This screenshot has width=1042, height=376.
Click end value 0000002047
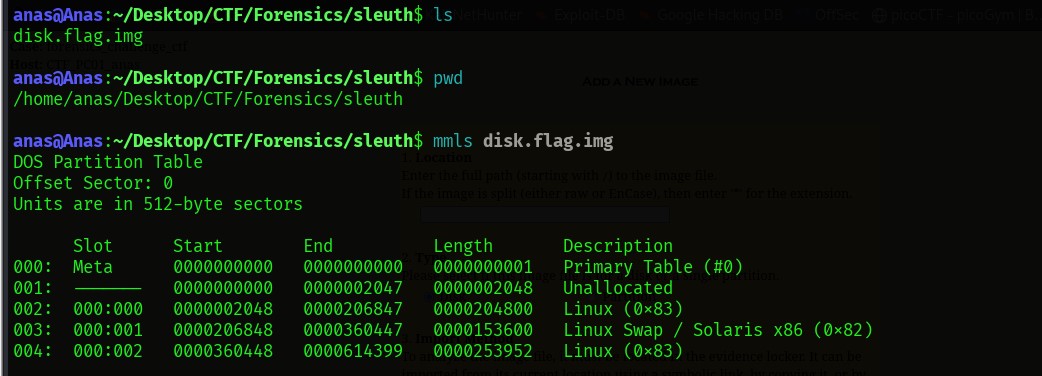[353, 288]
